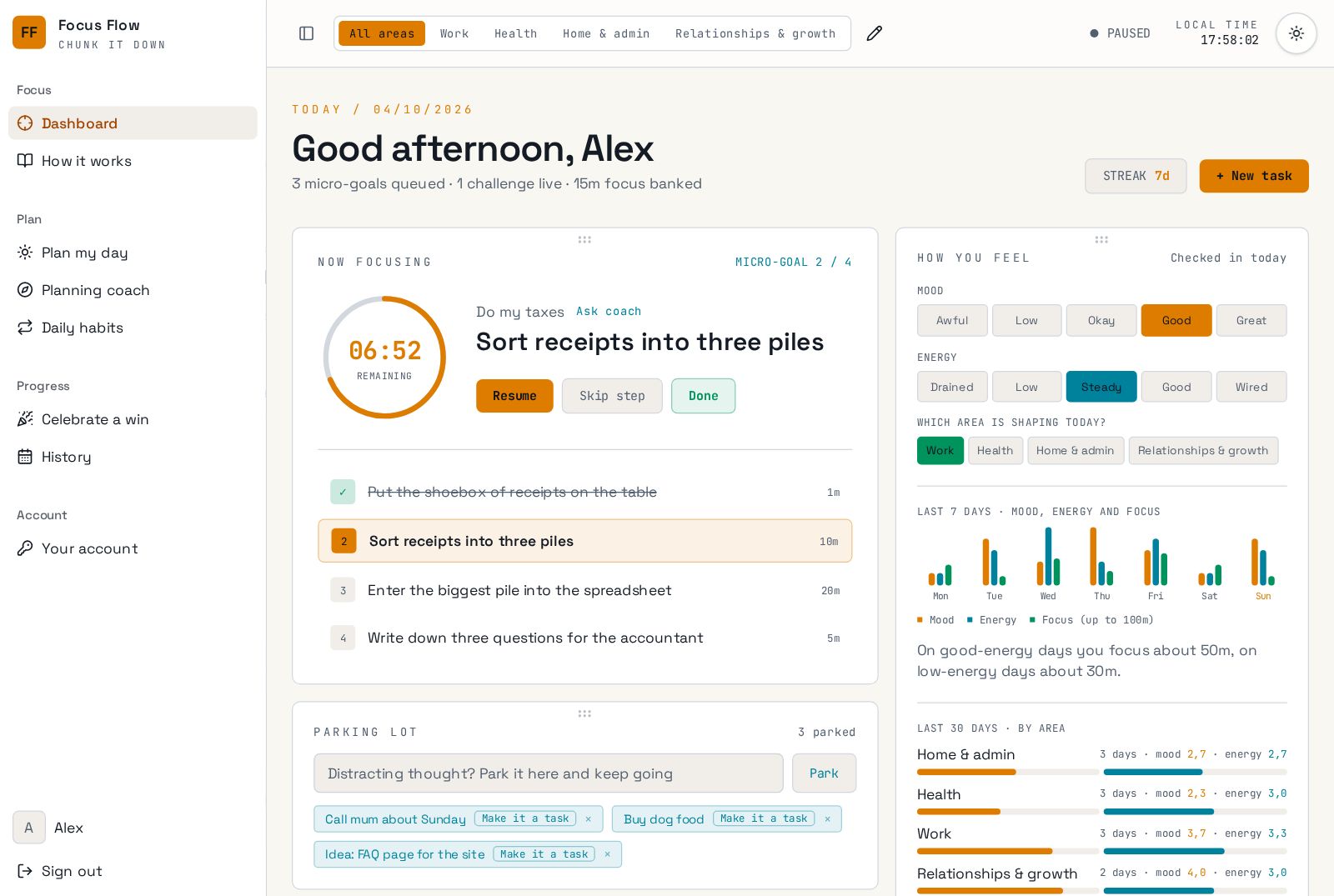Screen dimensions: 1334x896
Task: Open How it works page
Action: point(133,161)
